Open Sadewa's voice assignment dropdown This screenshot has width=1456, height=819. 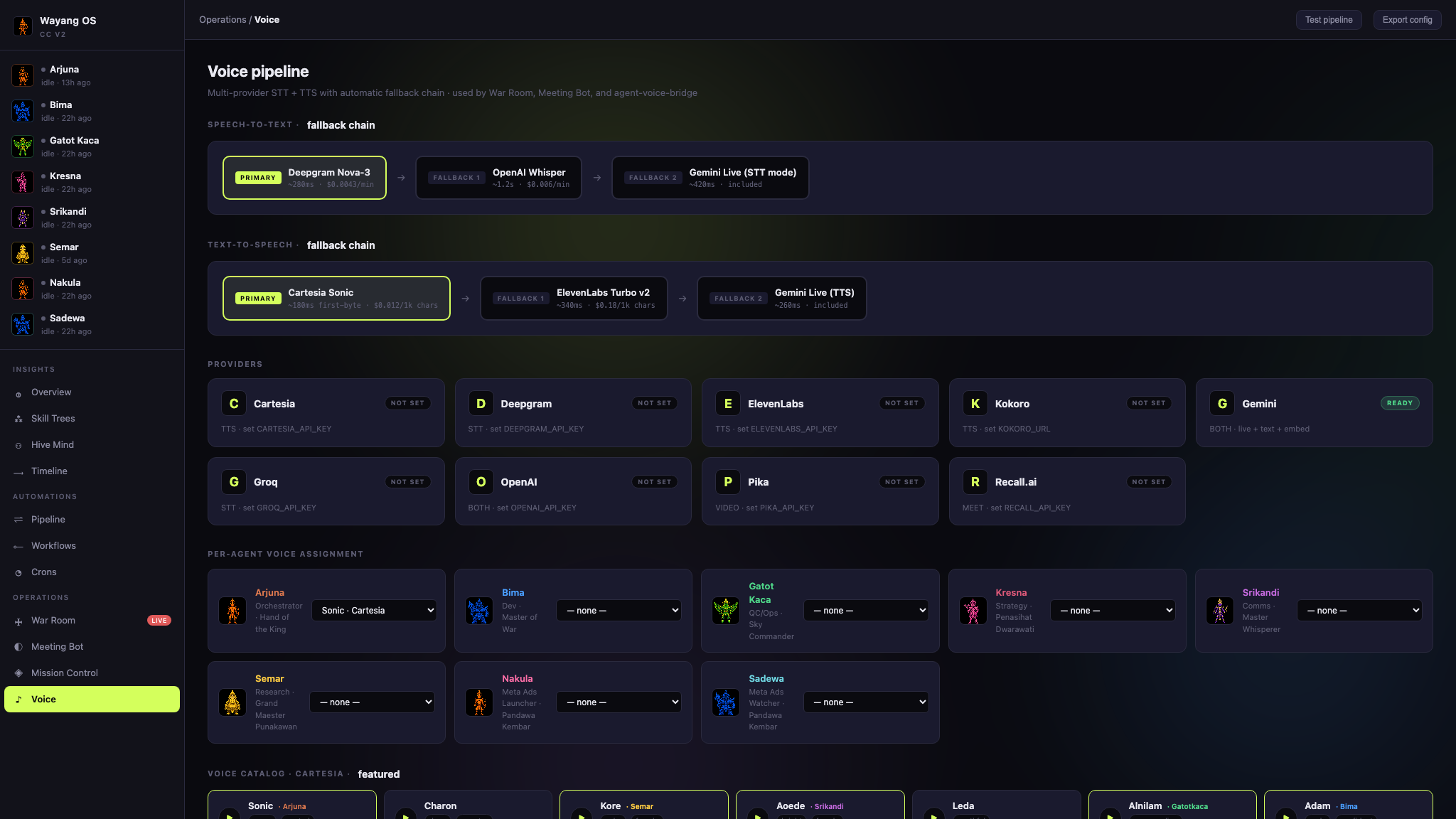(x=866, y=702)
